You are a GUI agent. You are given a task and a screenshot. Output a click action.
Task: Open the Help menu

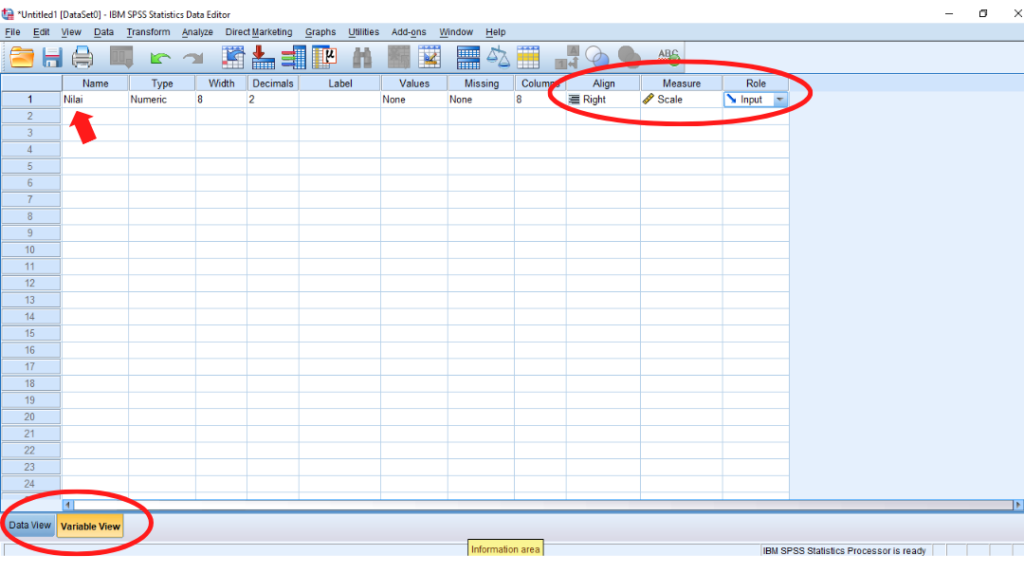coord(495,32)
